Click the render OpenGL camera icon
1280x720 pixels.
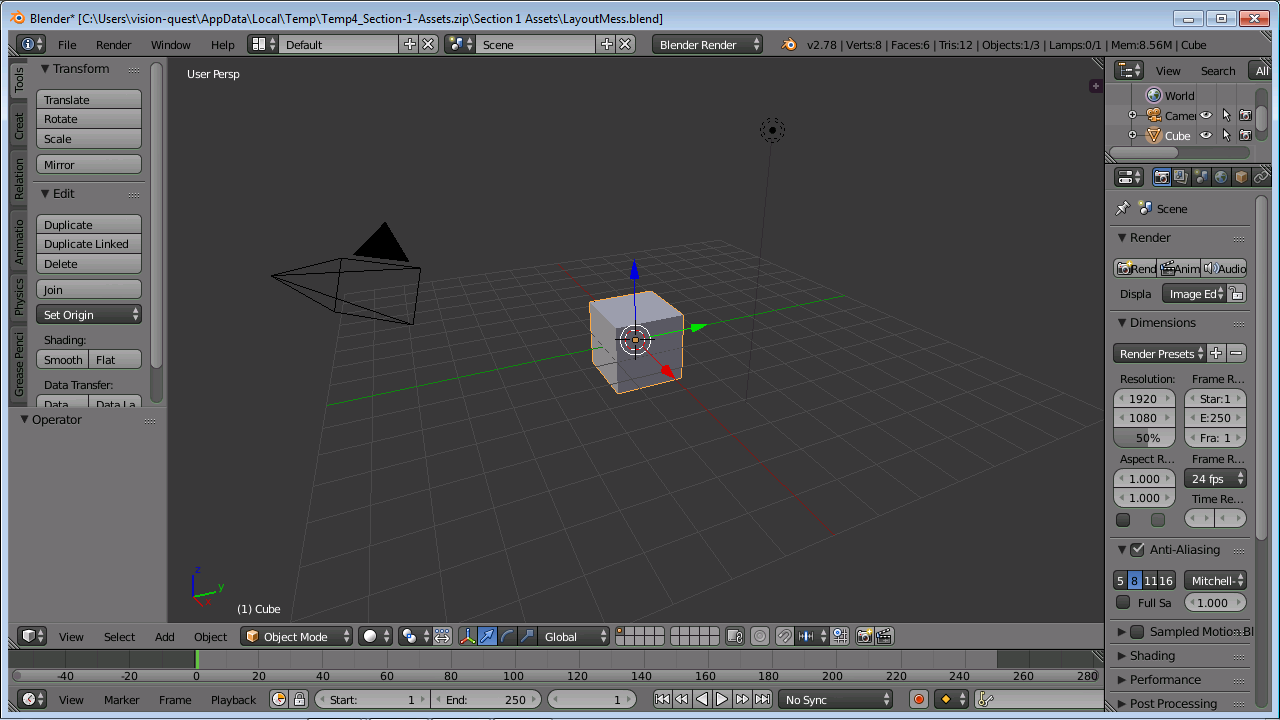(866, 636)
